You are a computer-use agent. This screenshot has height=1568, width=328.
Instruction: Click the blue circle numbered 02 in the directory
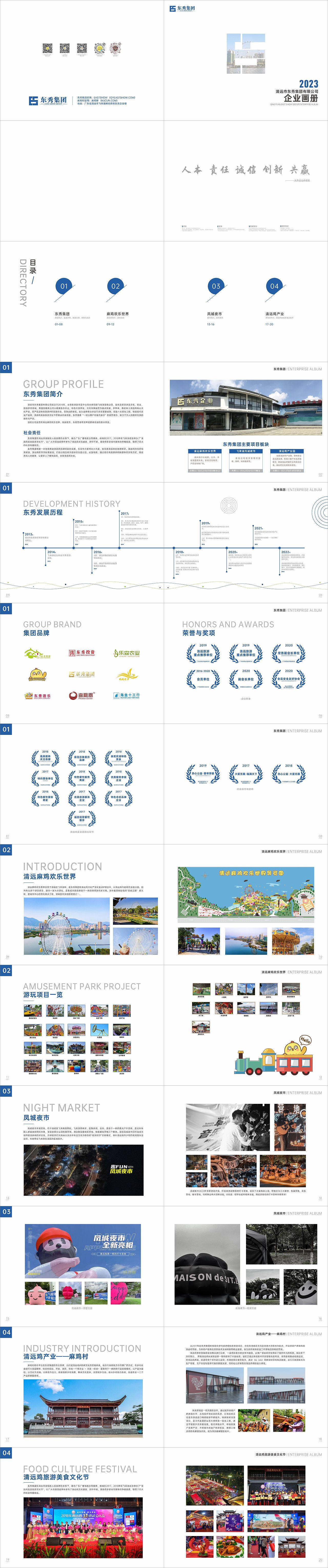116,286
